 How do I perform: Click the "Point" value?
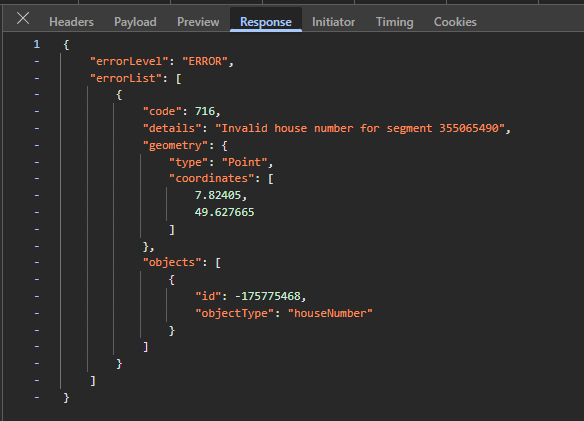tap(244, 162)
